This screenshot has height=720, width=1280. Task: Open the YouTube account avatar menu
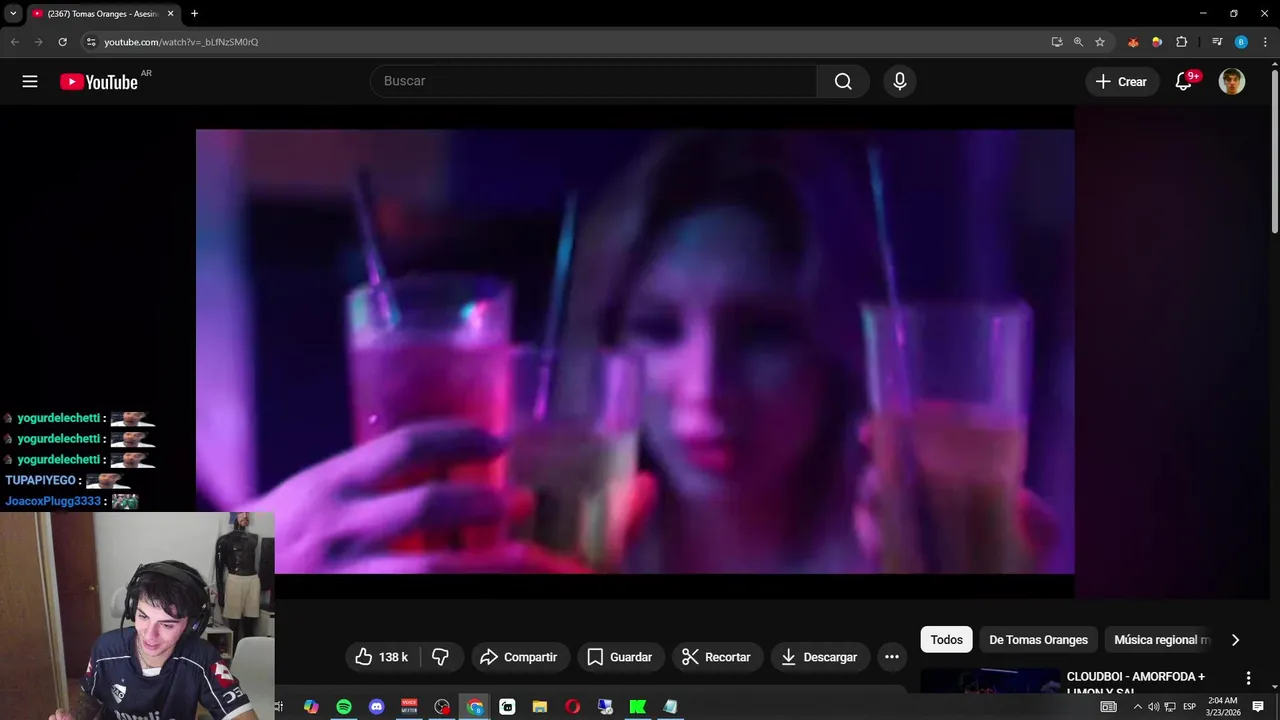pos(1232,82)
